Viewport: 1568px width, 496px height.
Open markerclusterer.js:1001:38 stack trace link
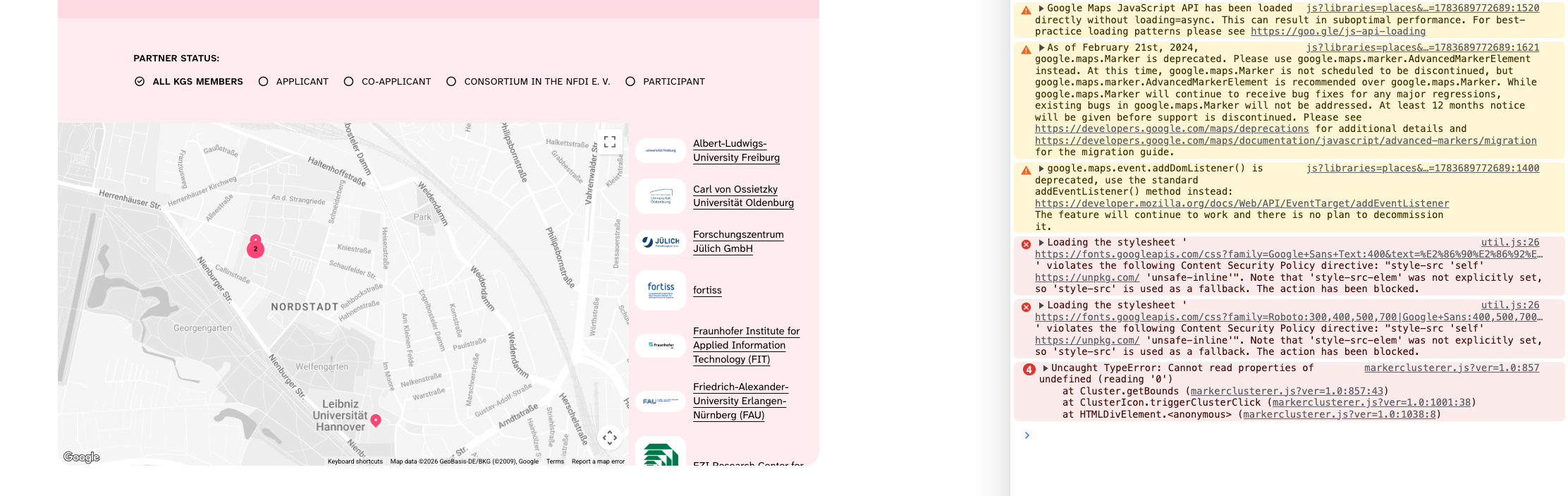click(1371, 403)
